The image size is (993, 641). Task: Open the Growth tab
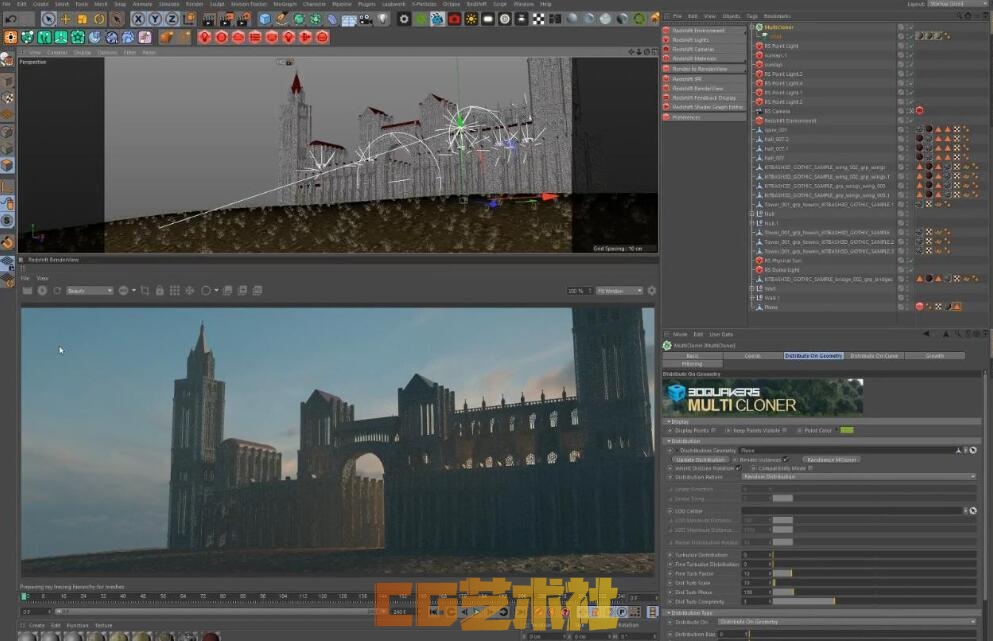click(935, 356)
